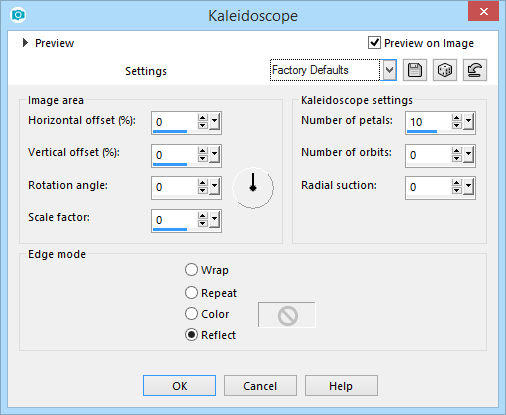
Task: Click the Reset to Default arrow icon
Action: click(x=475, y=70)
